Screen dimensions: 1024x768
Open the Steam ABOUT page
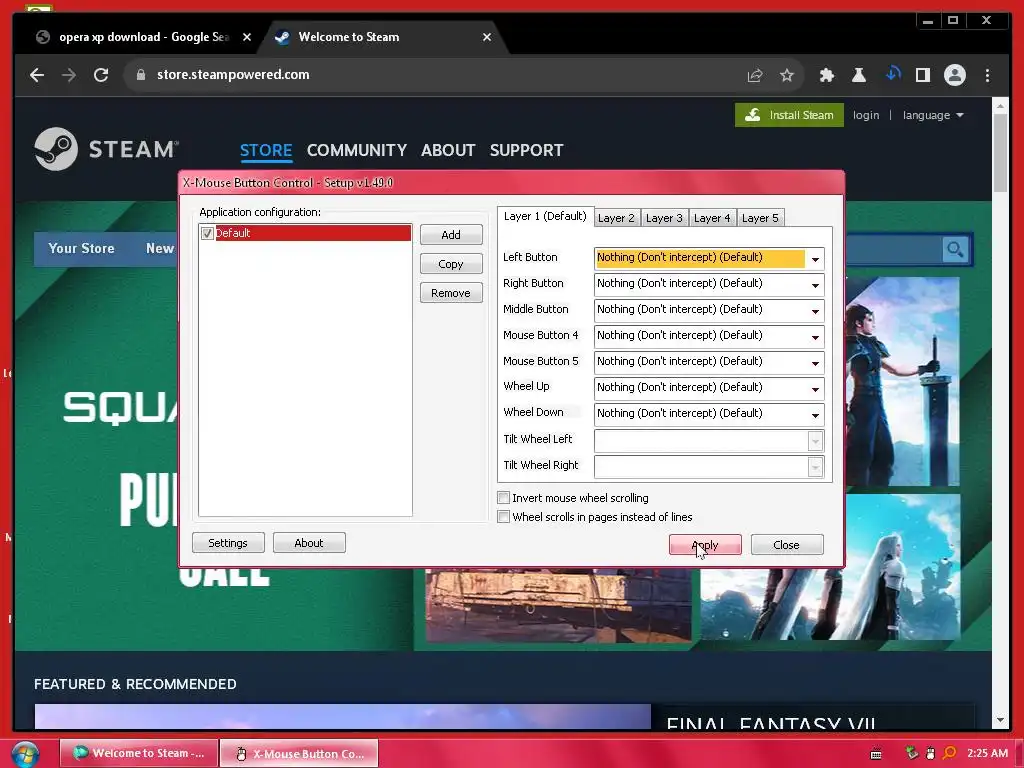tap(448, 150)
